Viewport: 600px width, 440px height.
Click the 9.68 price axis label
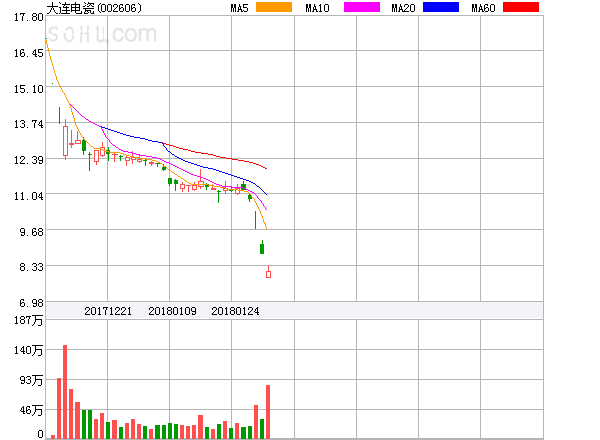pos(32,232)
